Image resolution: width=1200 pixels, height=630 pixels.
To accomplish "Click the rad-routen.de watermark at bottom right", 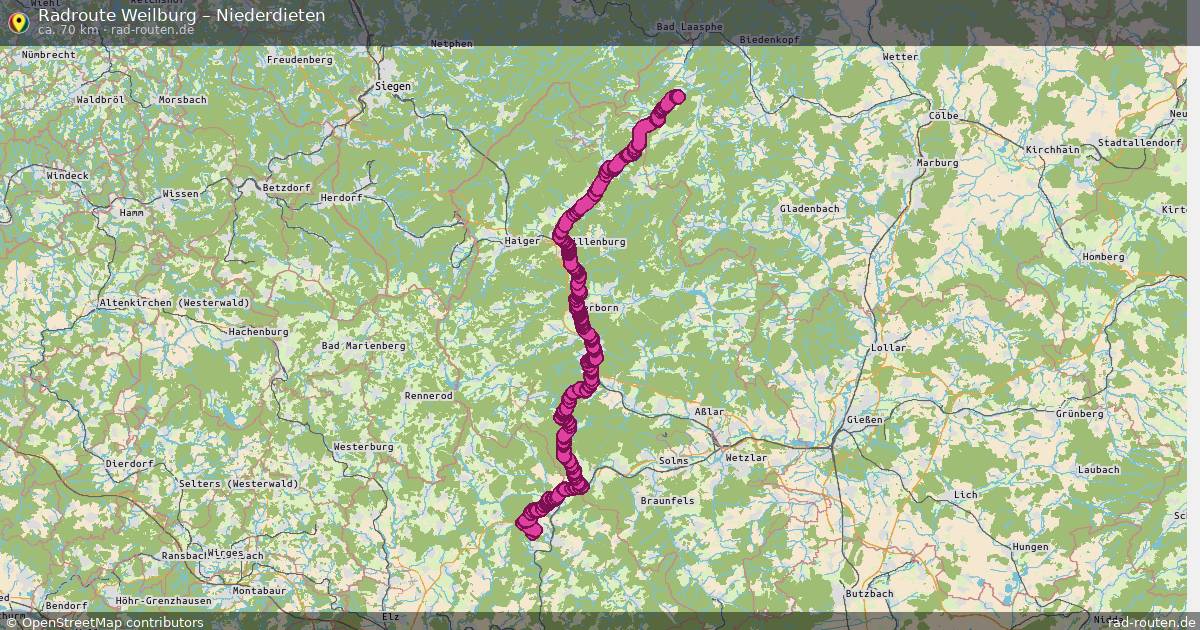I will (x=1149, y=622).
